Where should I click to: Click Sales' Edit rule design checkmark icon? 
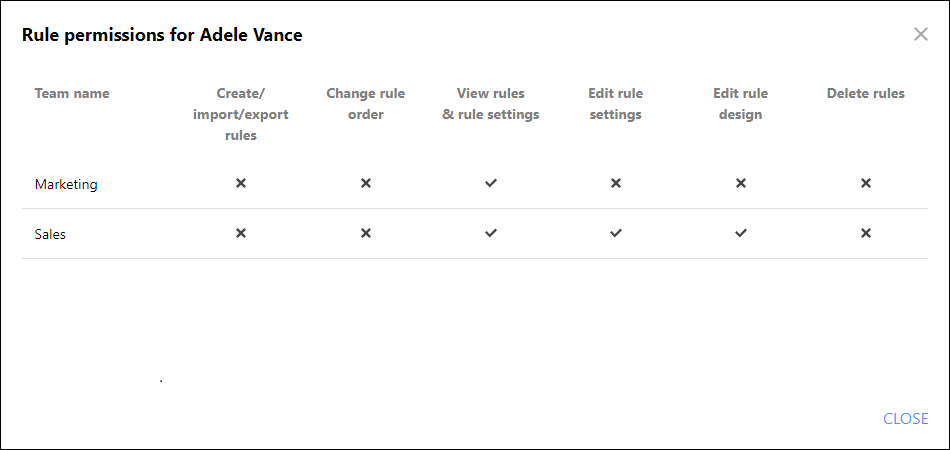pyautogui.click(x=740, y=233)
